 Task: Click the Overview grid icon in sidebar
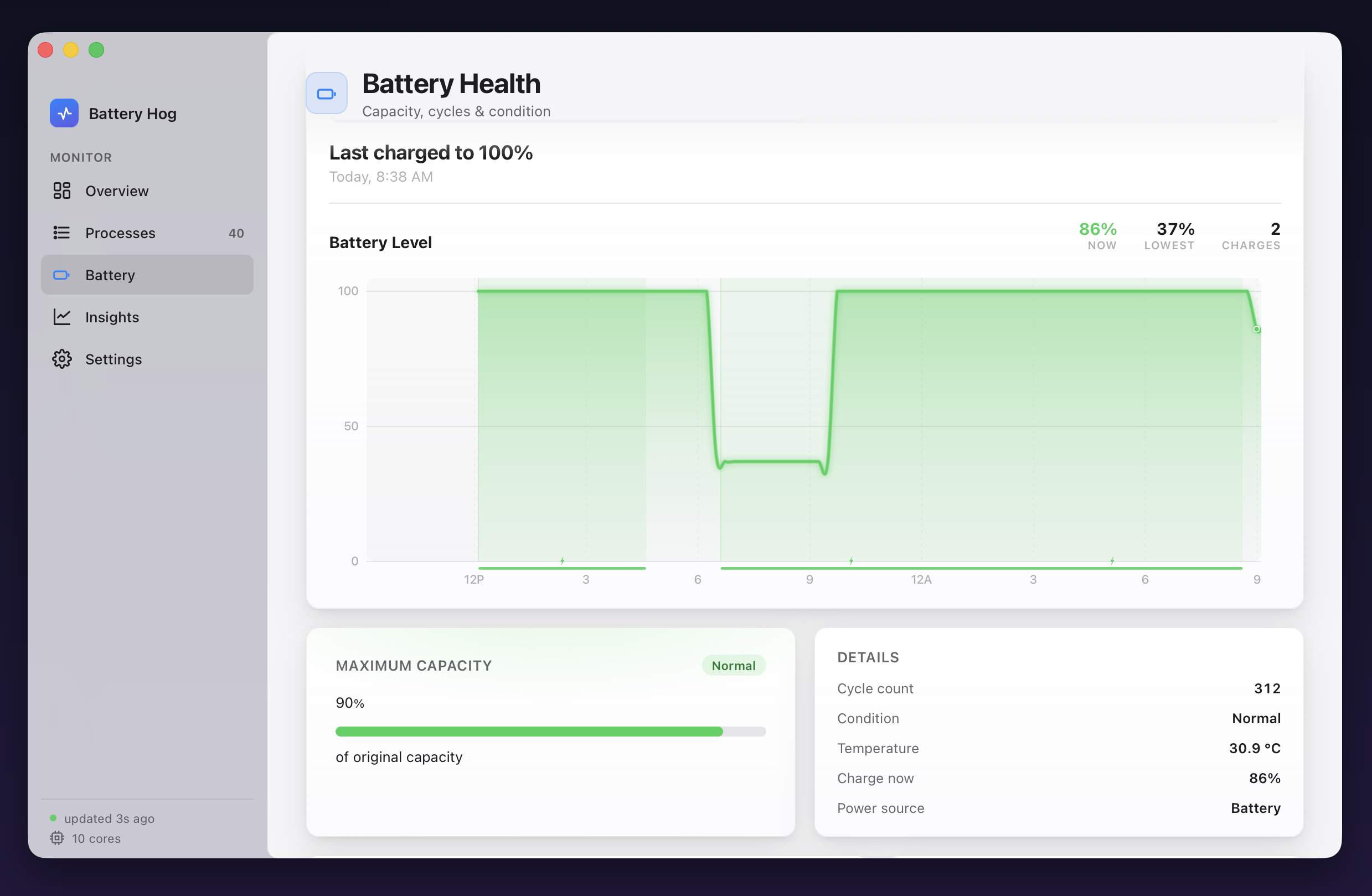coord(61,191)
